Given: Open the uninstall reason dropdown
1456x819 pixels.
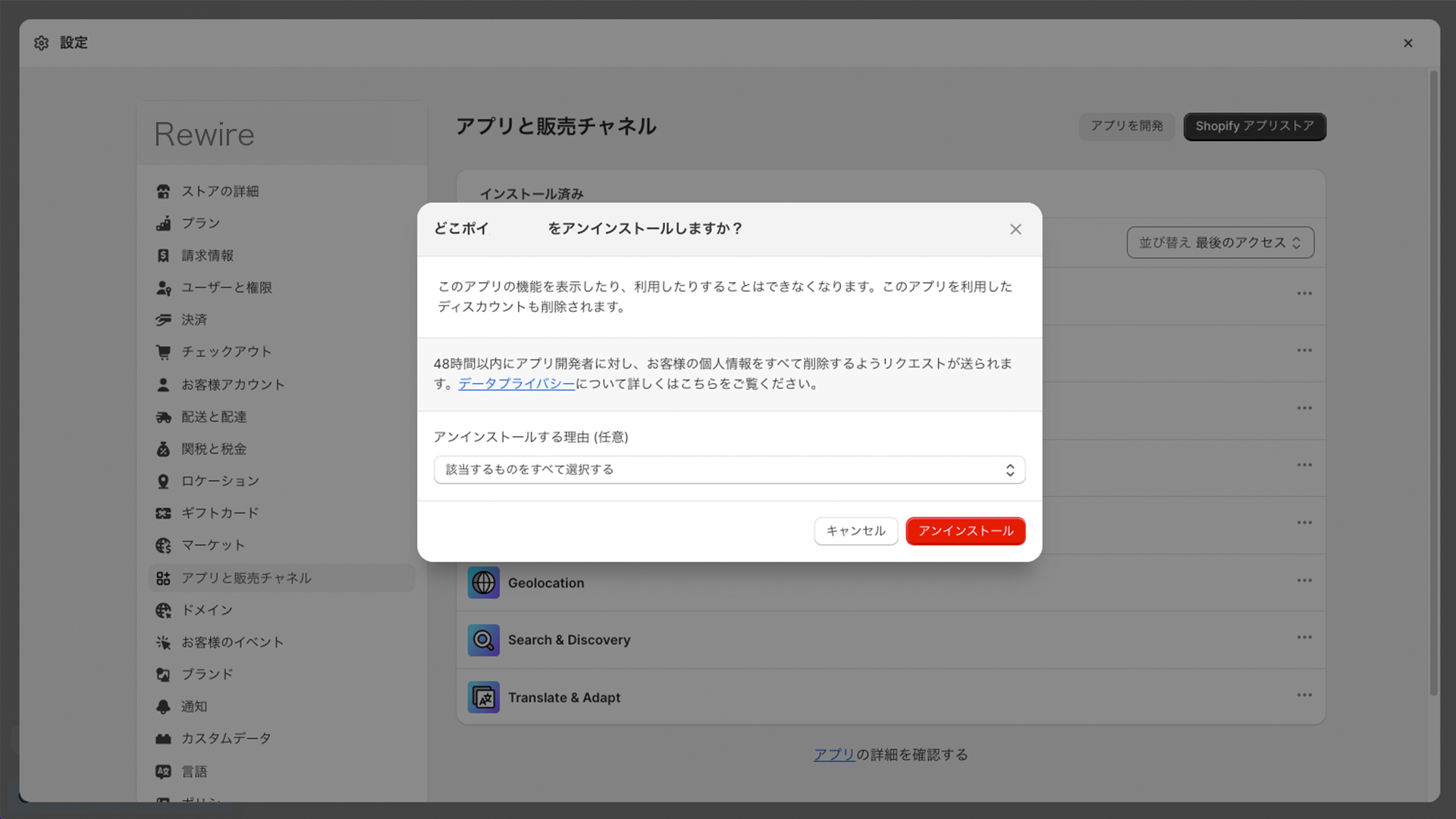Looking at the screenshot, I should click(x=730, y=469).
